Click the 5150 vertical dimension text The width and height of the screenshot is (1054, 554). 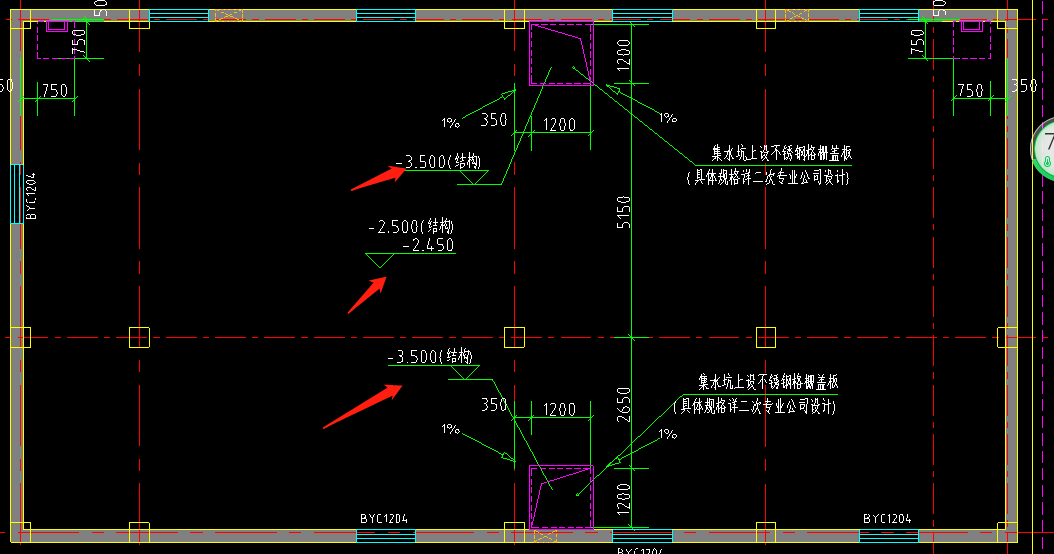[x=624, y=212]
